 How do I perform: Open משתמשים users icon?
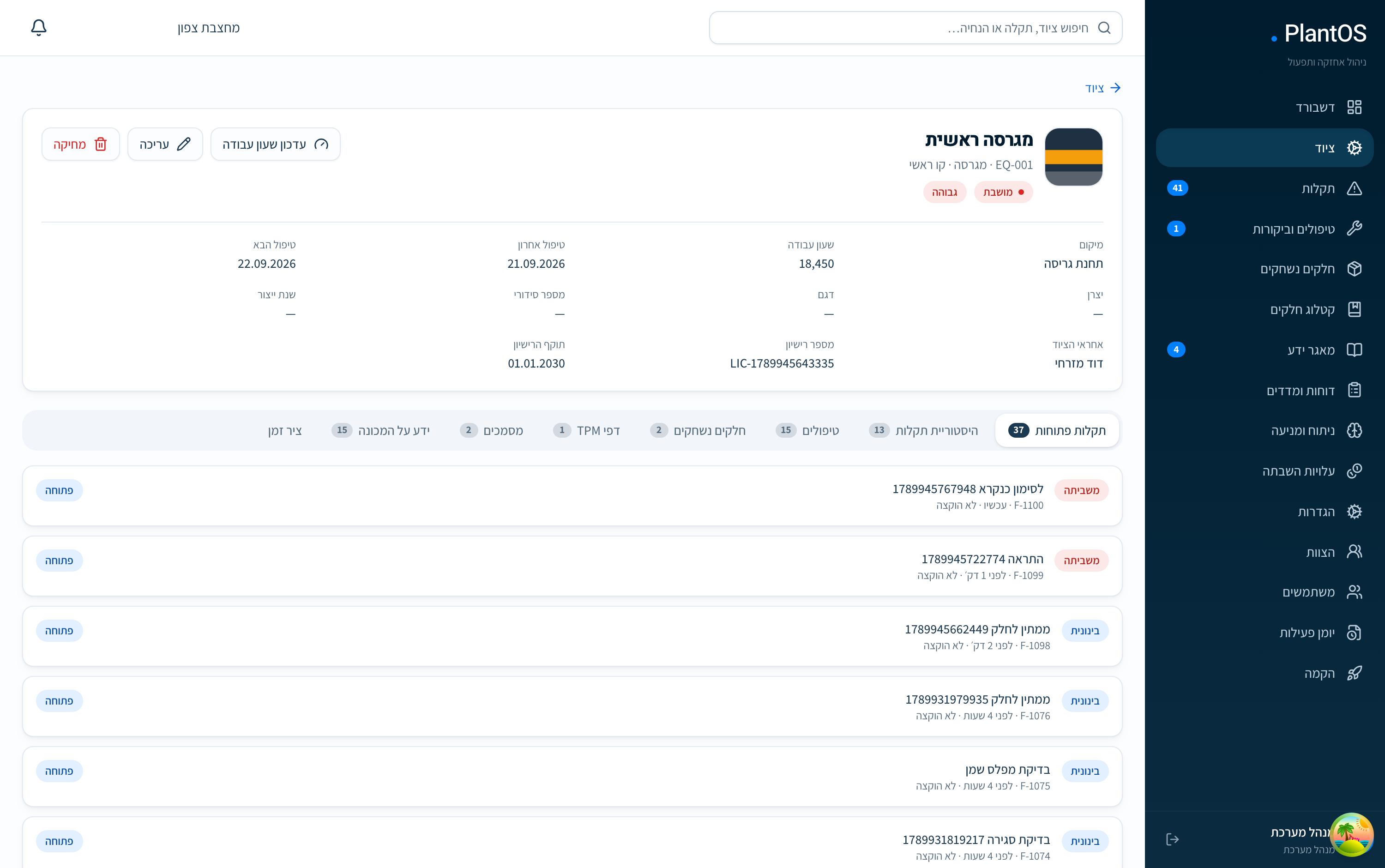point(1354,592)
